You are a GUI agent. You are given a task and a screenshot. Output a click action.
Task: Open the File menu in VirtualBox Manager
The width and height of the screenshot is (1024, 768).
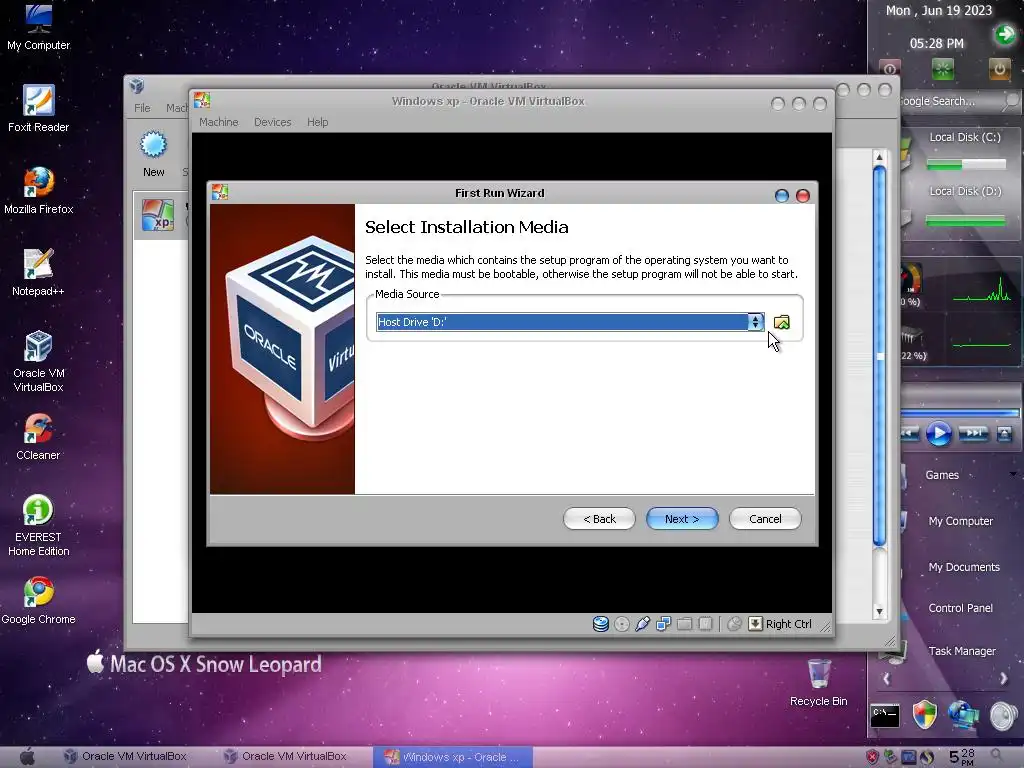(142, 108)
